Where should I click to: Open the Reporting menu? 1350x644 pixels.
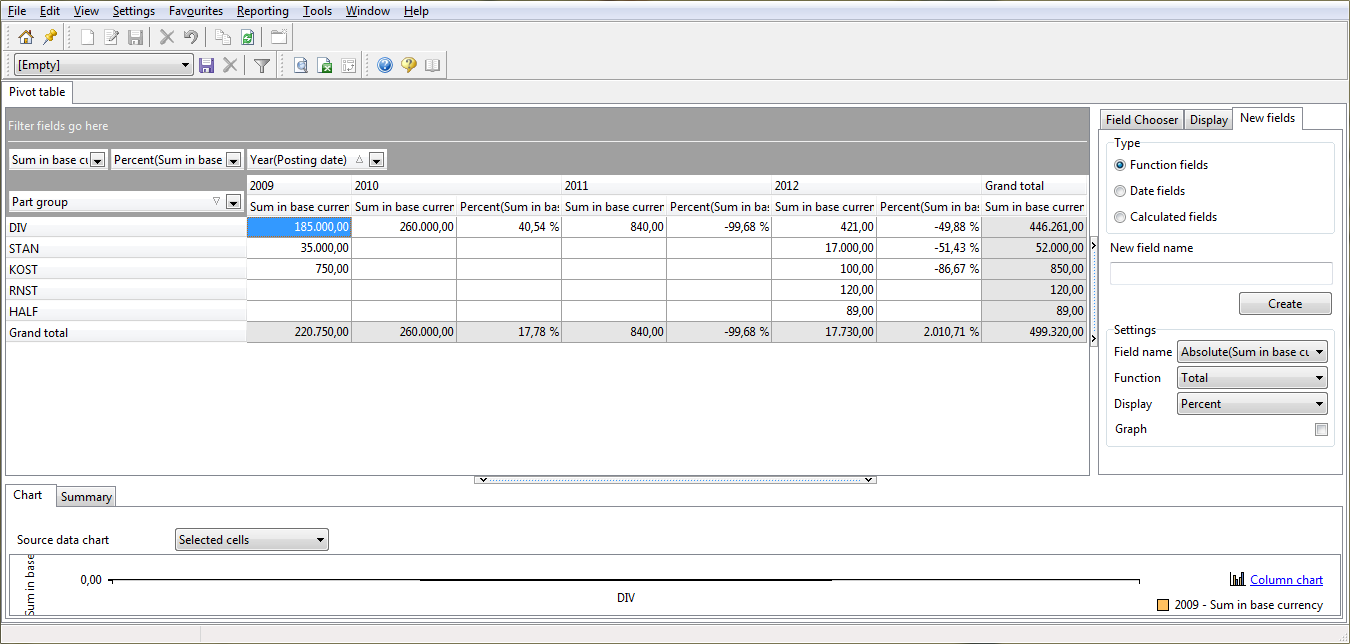(x=262, y=11)
